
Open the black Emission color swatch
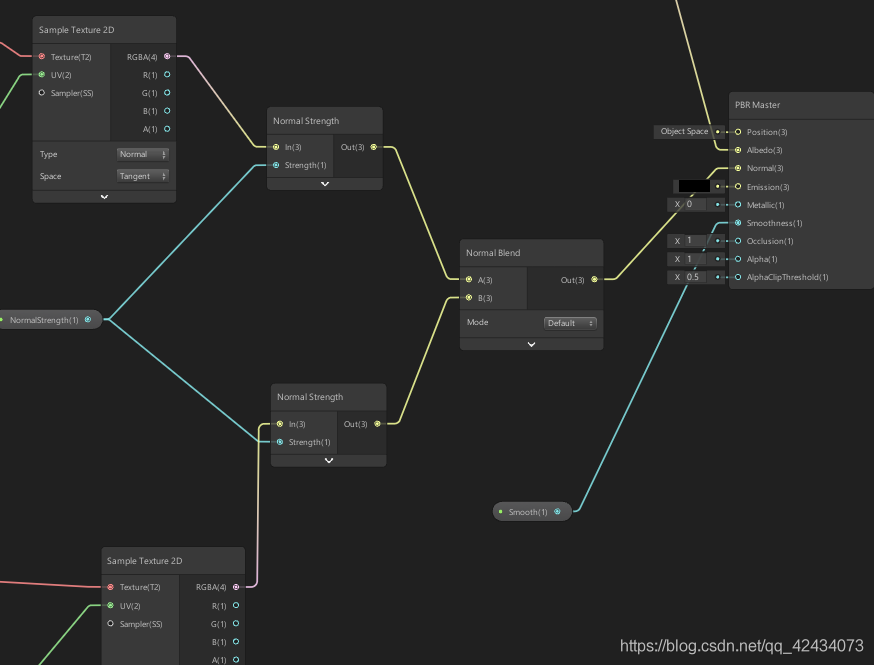pos(694,186)
